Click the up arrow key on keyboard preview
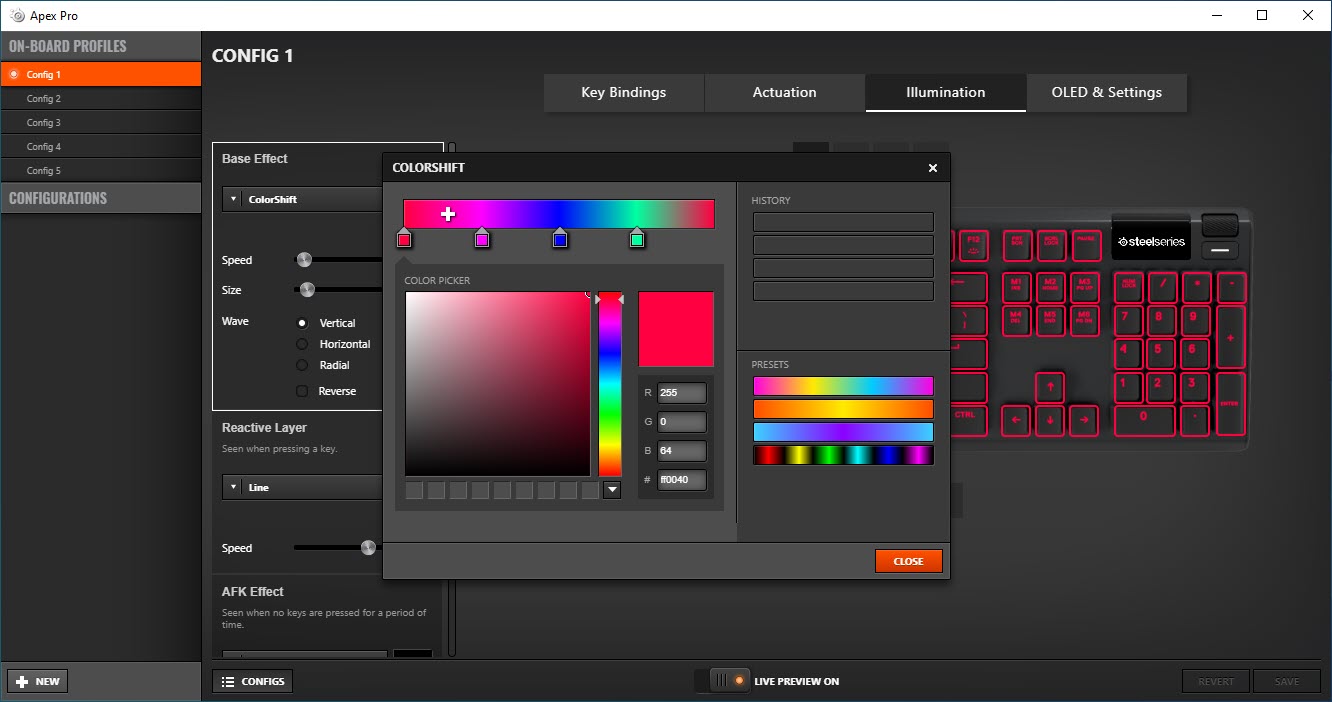The width and height of the screenshot is (1332, 702). [x=1049, y=386]
